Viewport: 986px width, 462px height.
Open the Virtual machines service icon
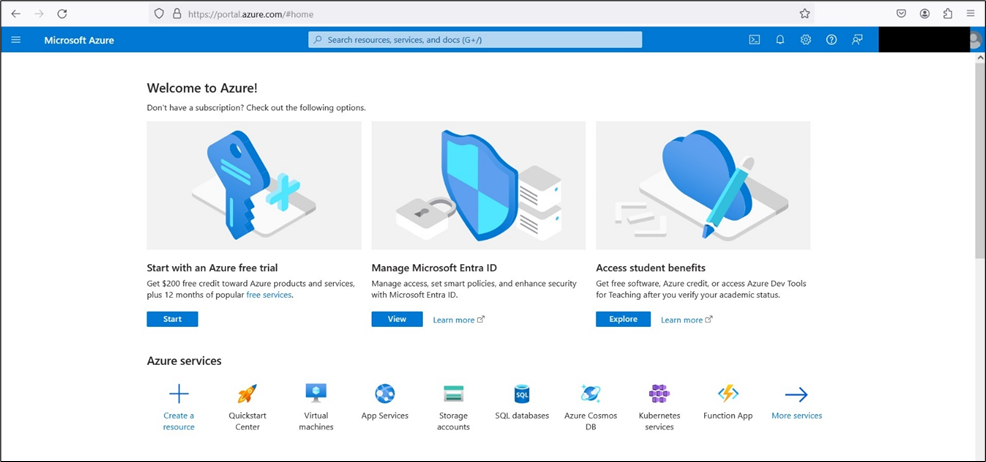316,393
